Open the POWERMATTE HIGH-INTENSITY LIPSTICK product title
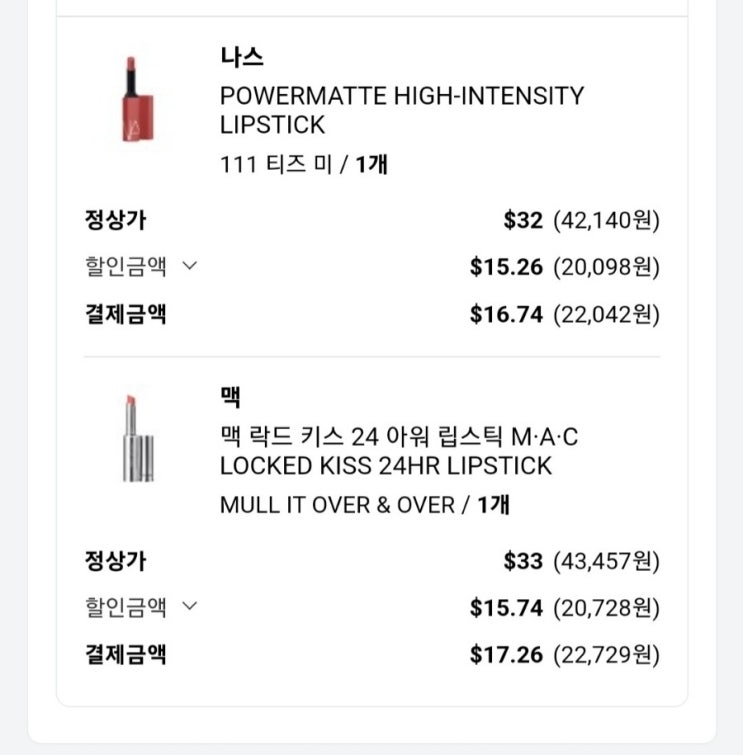Viewport: 743px width, 755px height. pos(401,110)
